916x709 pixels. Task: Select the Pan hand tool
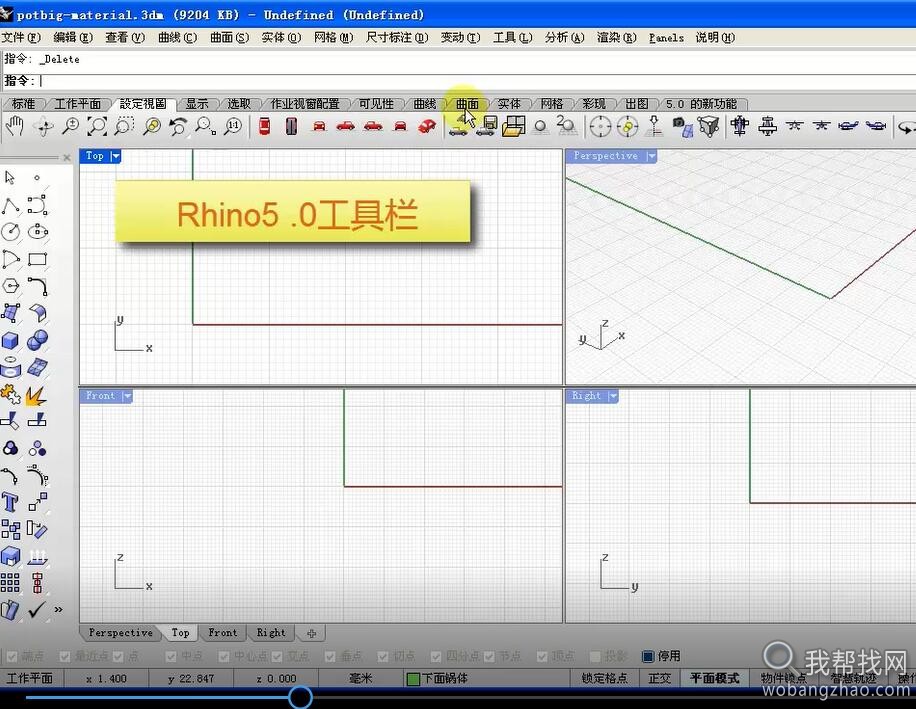(x=14, y=126)
